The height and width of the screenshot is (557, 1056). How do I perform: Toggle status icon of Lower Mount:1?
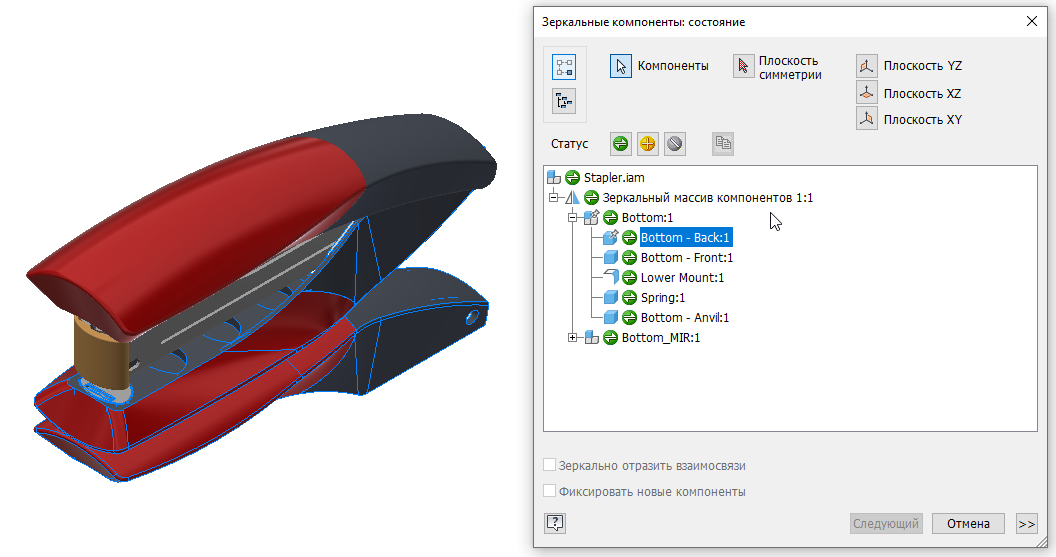pyautogui.click(x=629, y=277)
